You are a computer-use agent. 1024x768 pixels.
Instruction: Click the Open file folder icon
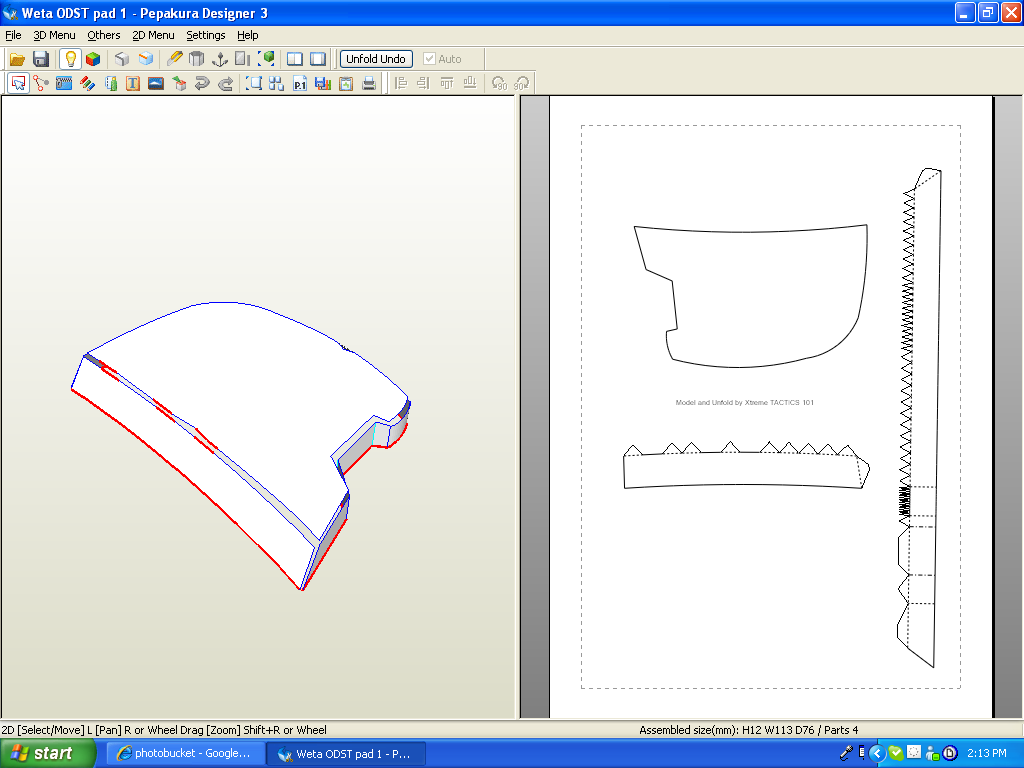tap(17, 59)
